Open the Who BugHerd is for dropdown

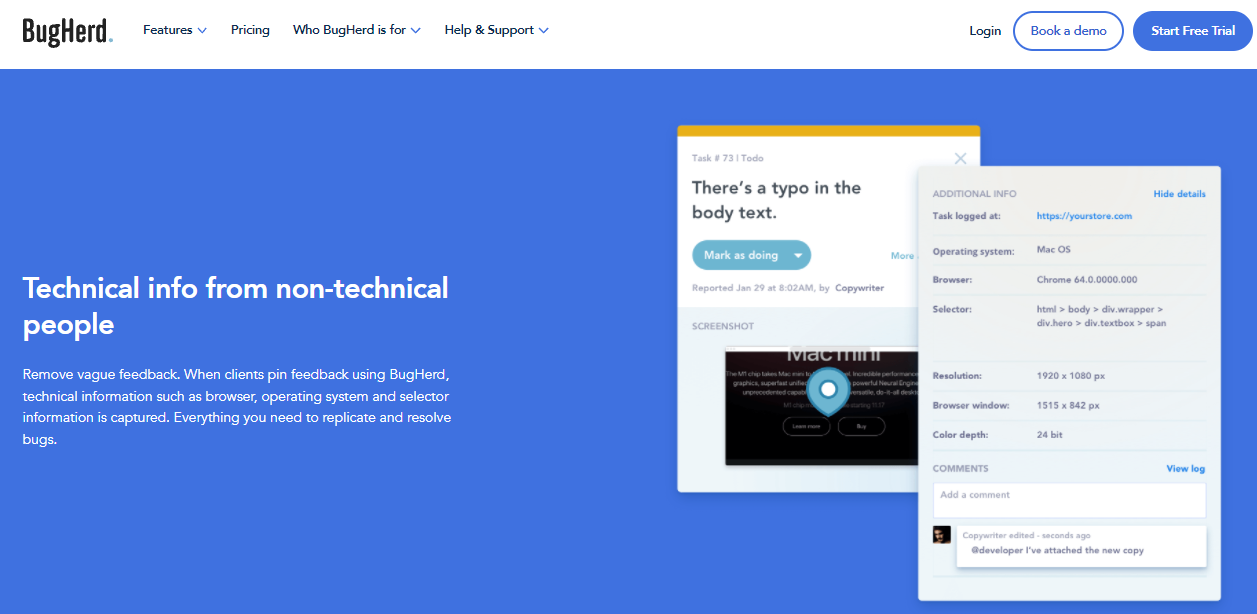(x=356, y=30)
